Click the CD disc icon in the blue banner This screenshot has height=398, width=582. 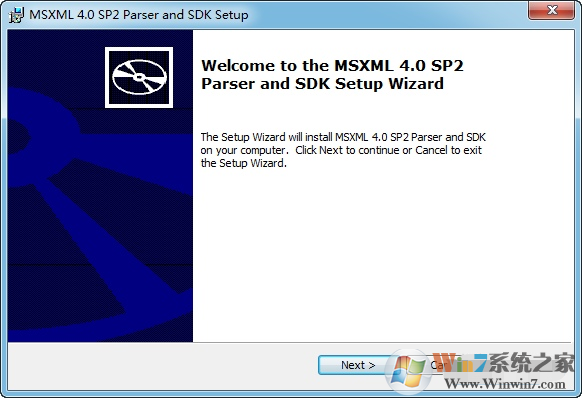click(x=139, y=77)
